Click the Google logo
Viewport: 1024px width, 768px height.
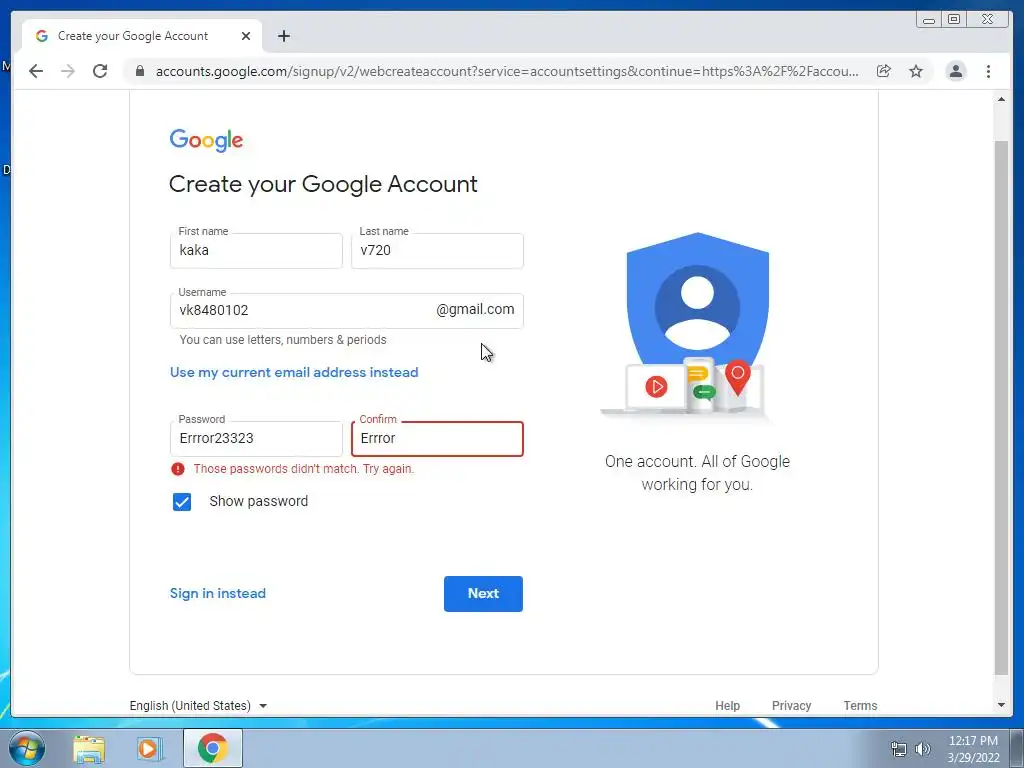coord(206,140)
